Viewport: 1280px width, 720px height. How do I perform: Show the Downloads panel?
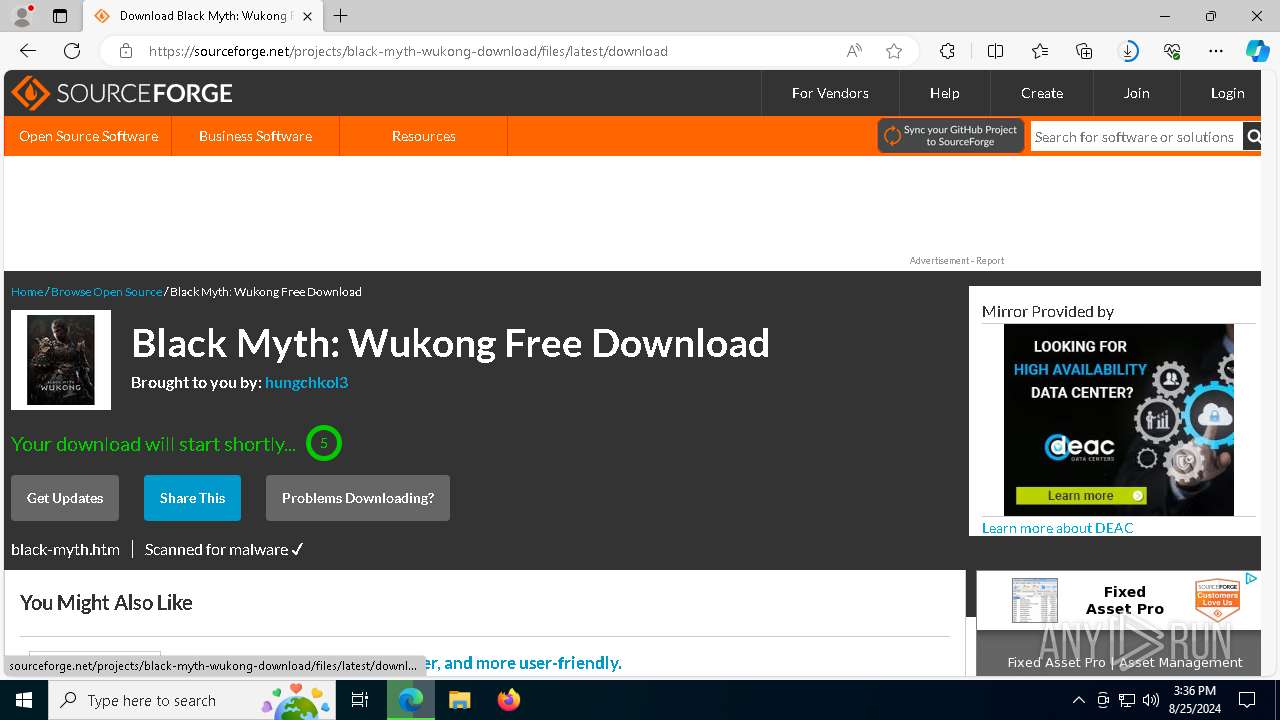click(1128, 51)
